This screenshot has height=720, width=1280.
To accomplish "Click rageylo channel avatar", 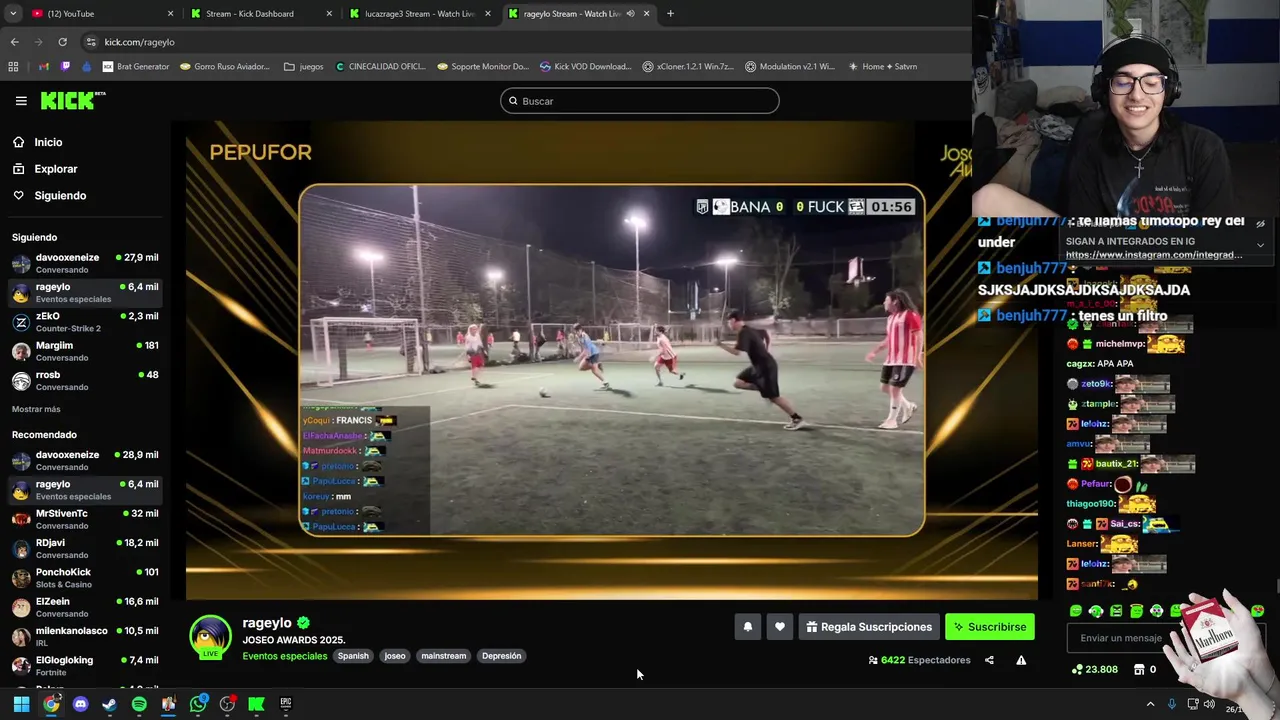I will pos(210,638).
